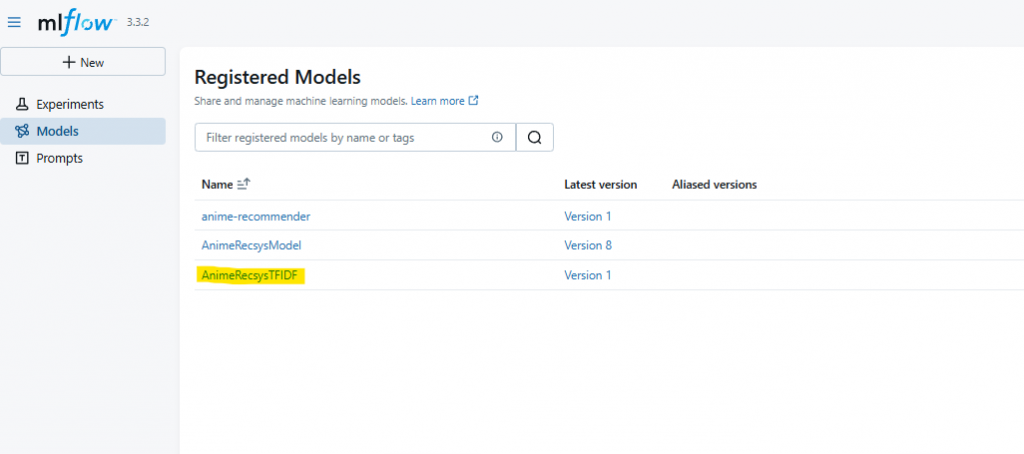
Task: Click the MLflow logo
Action: (x=77, y=24)
